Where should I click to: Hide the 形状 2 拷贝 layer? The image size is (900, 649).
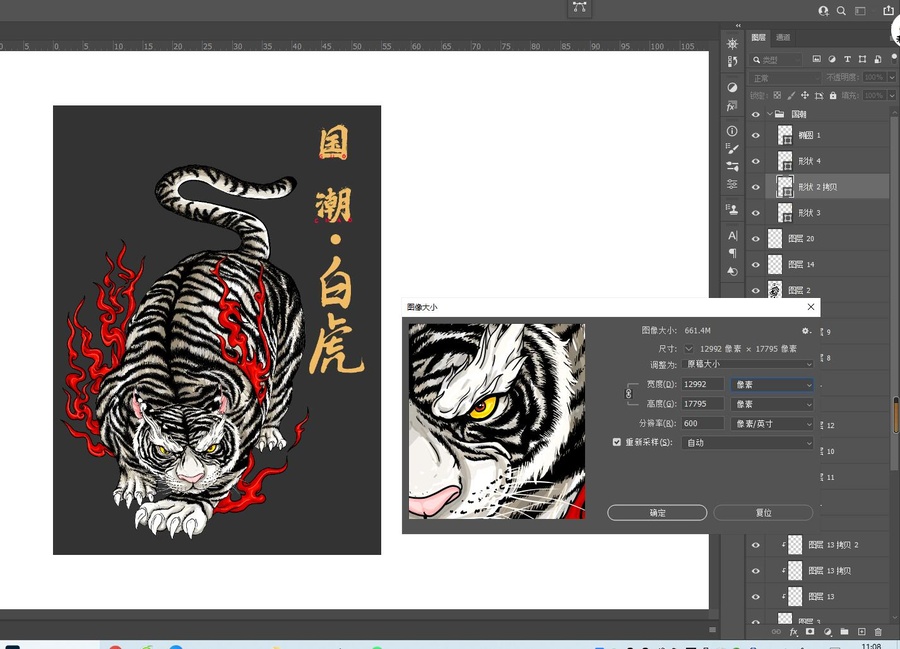[756, 187]
